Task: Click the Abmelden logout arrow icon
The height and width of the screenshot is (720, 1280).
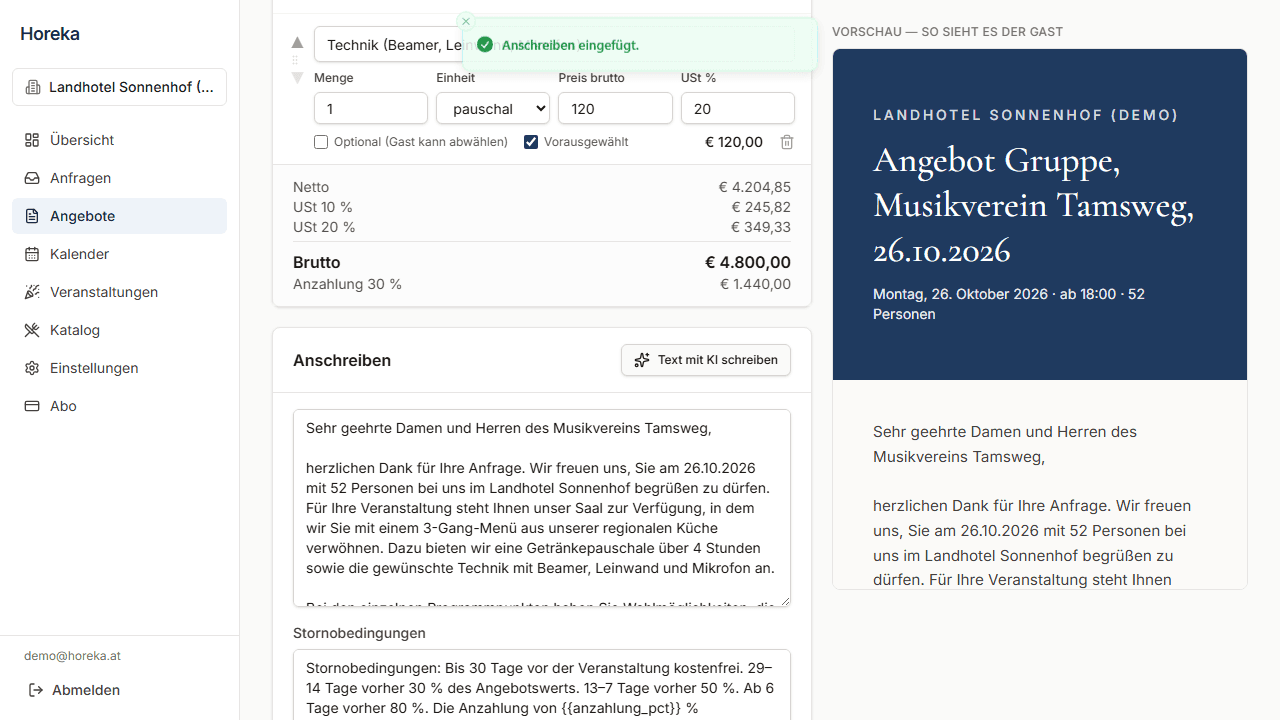Action: [36, 690]
